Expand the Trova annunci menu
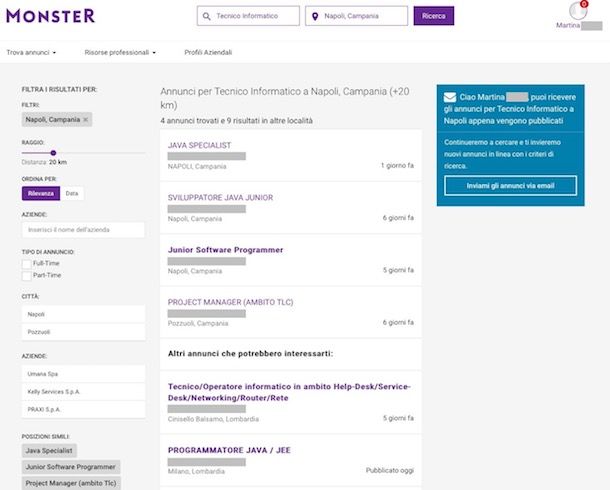This screenshot has height=490, width=610. point(31,52)
